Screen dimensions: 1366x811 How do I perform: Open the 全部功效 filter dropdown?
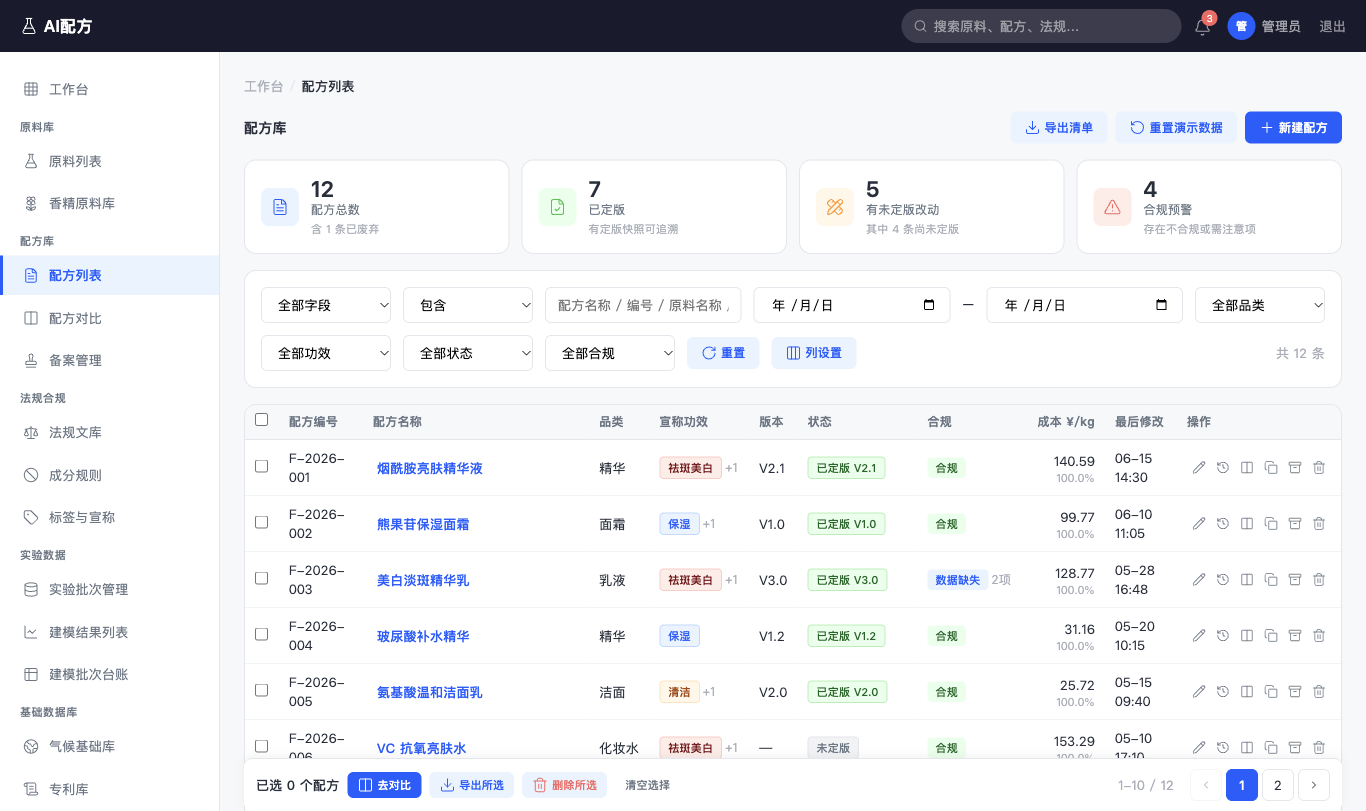tap(326, 353)
